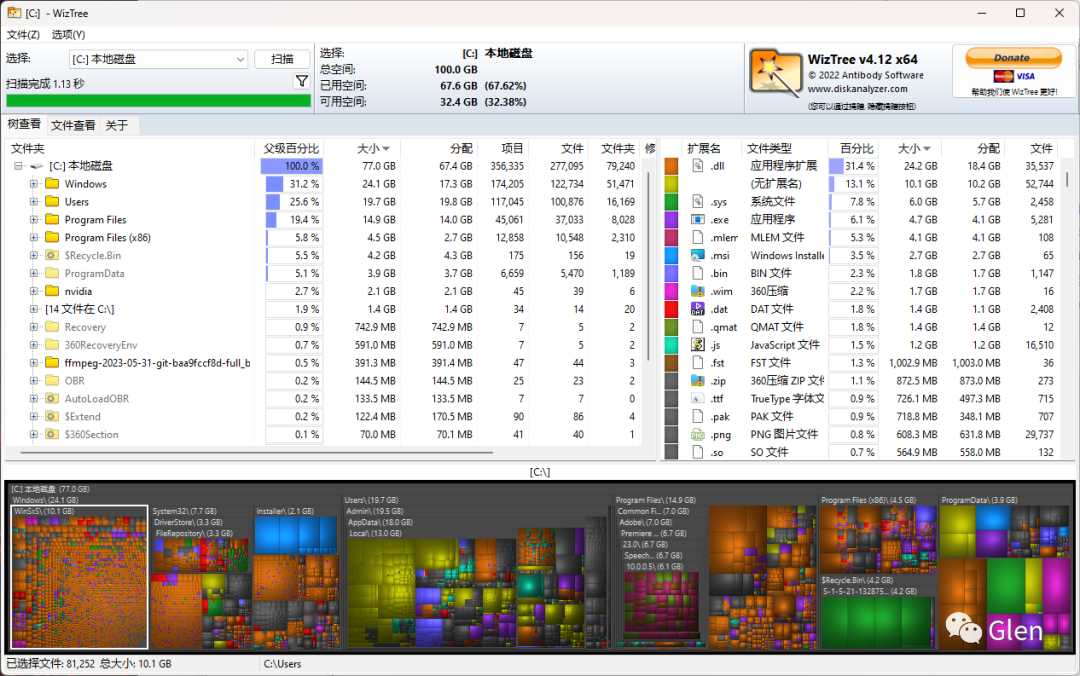Open the 选项(Y) menu
1080x676 pixels.
[x=68, y=34]
